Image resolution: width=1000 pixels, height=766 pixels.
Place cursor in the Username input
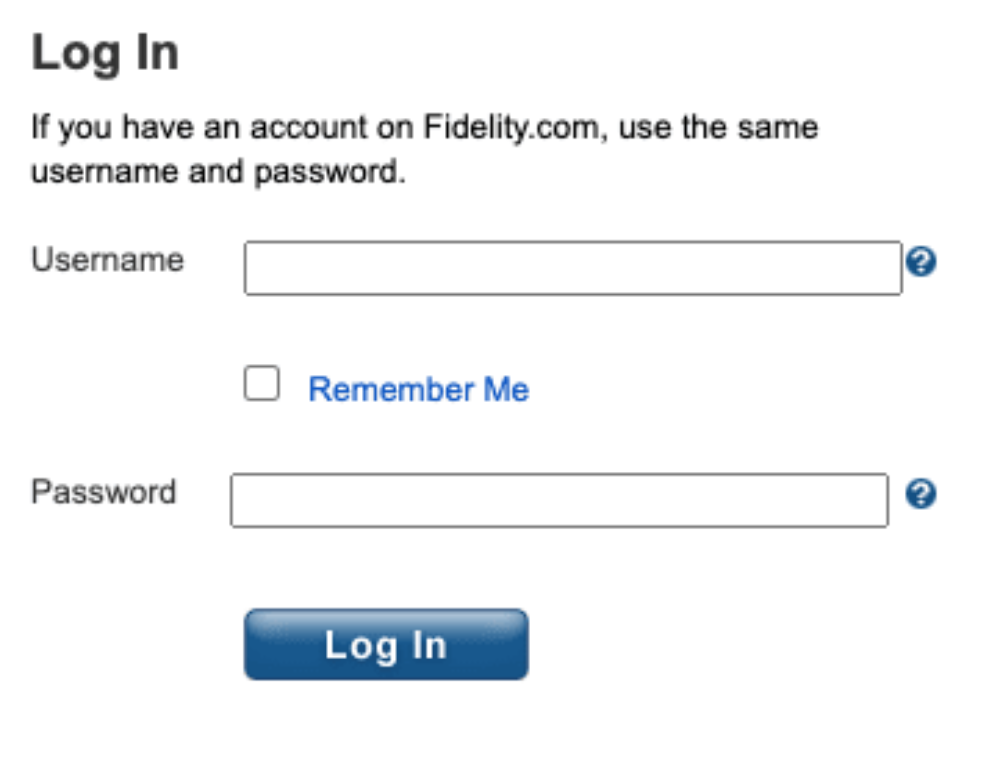click(x=572, y=268)
